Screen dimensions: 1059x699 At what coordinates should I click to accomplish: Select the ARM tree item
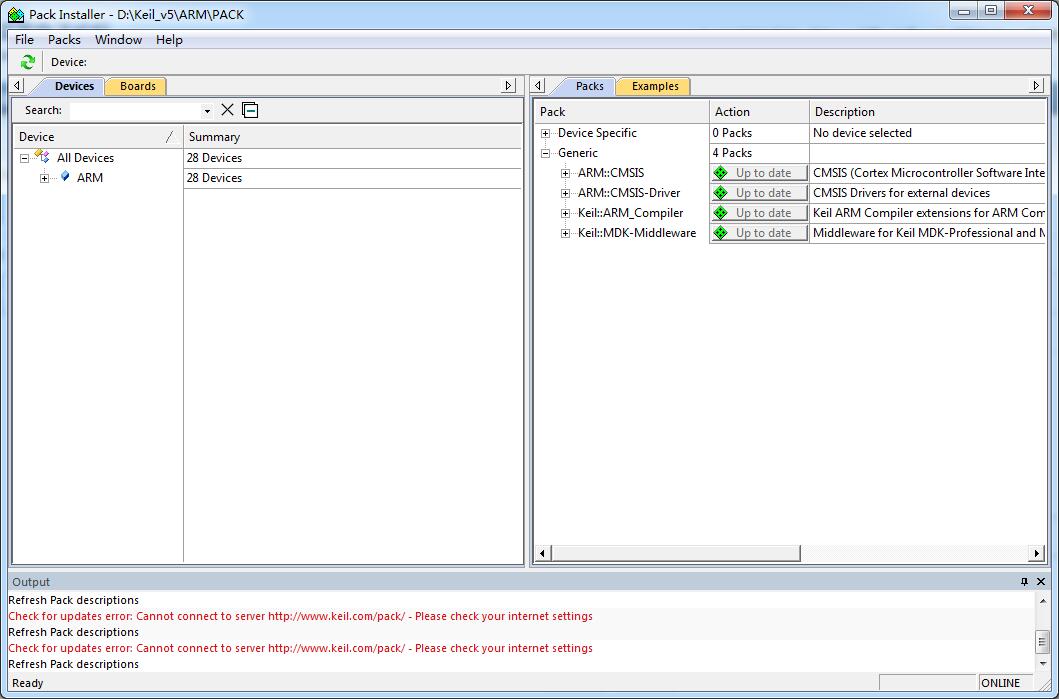tap(90, 178)
